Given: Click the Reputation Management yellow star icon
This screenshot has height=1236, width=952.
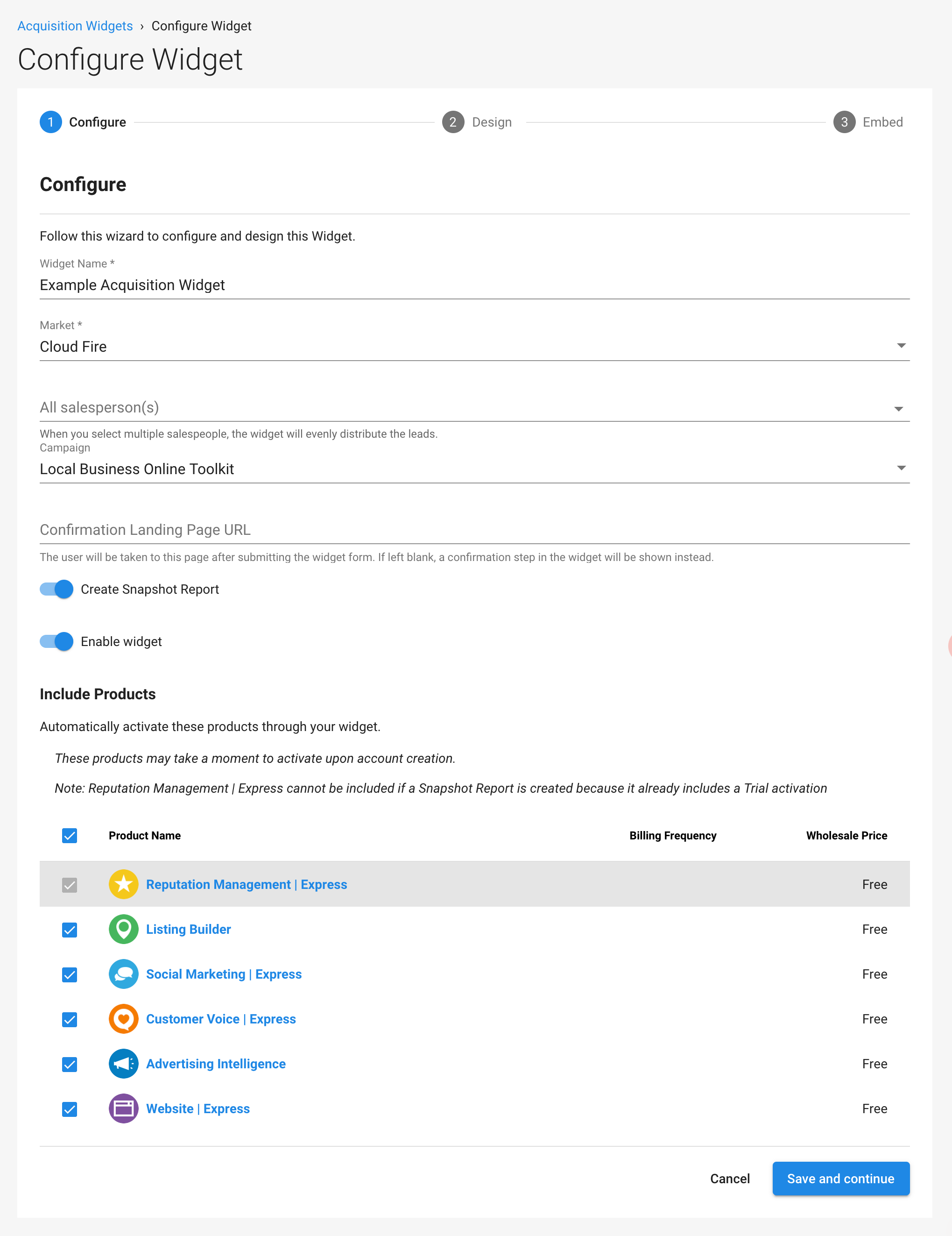Looking at the screenshot, I should pyautogui.click(x=123, y=884).
